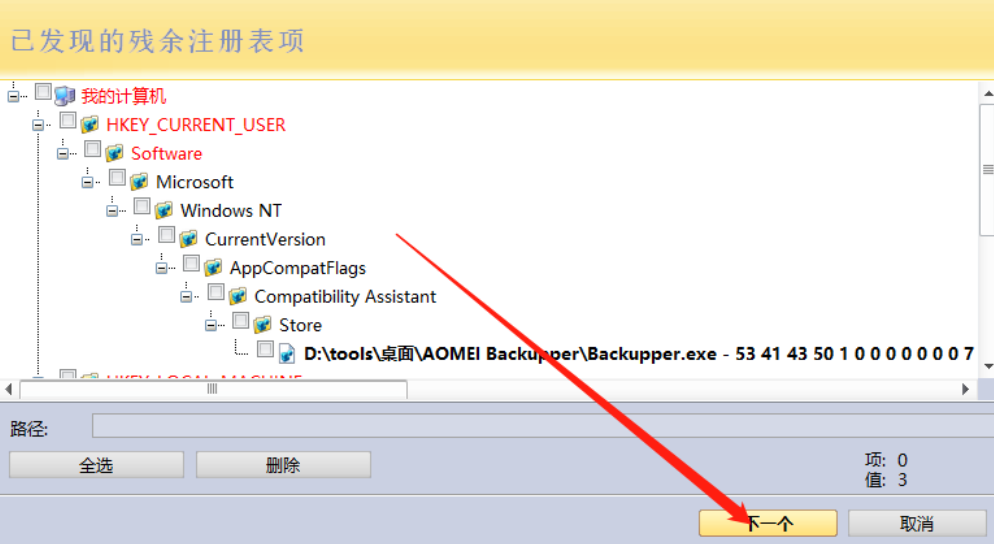Select the HKEY_CURRENT_USER tree label
Image resolution: width=994 pixels, height=544 pixels.
196,125
